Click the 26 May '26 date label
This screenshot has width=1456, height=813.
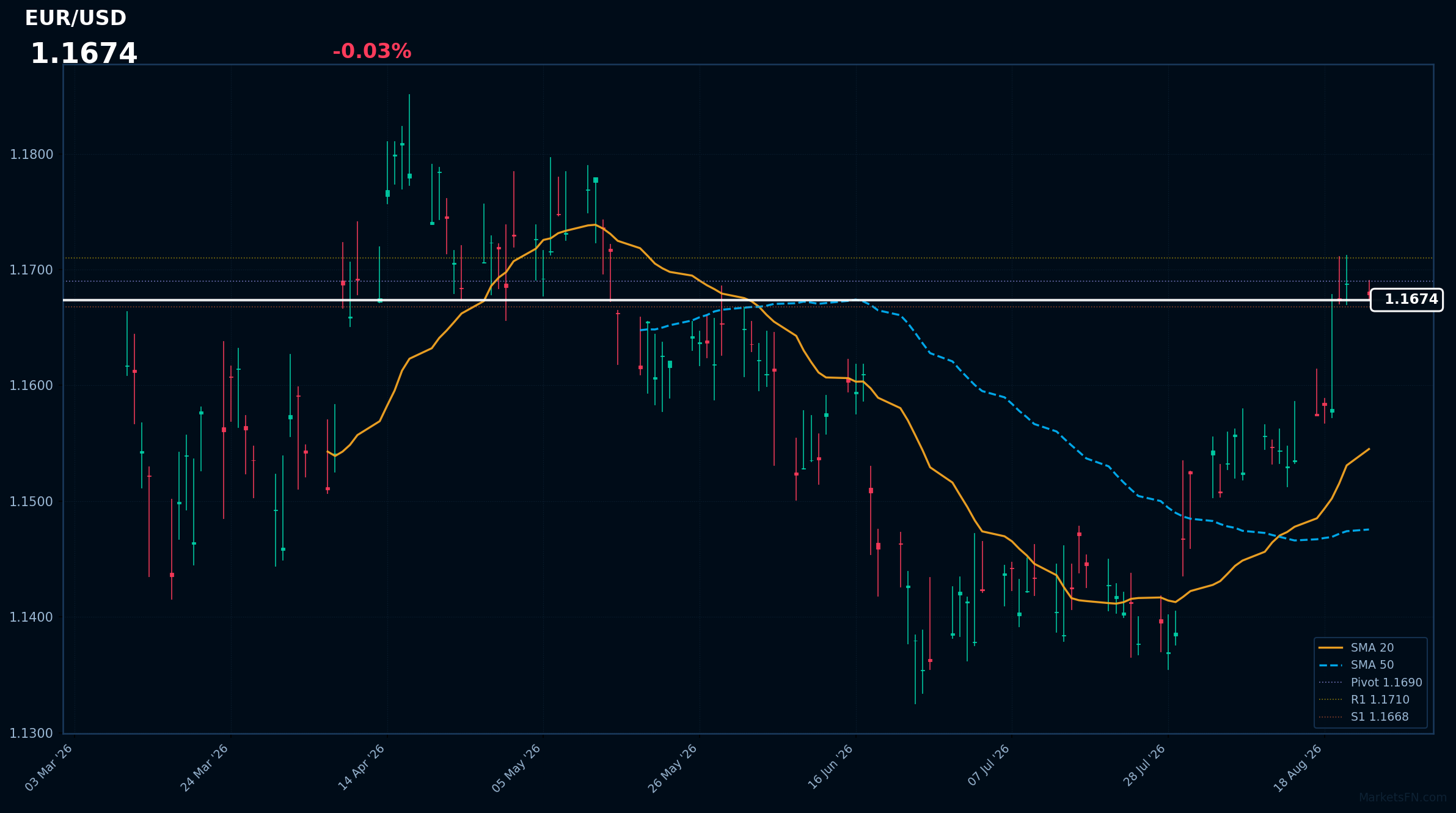[673, 768]
